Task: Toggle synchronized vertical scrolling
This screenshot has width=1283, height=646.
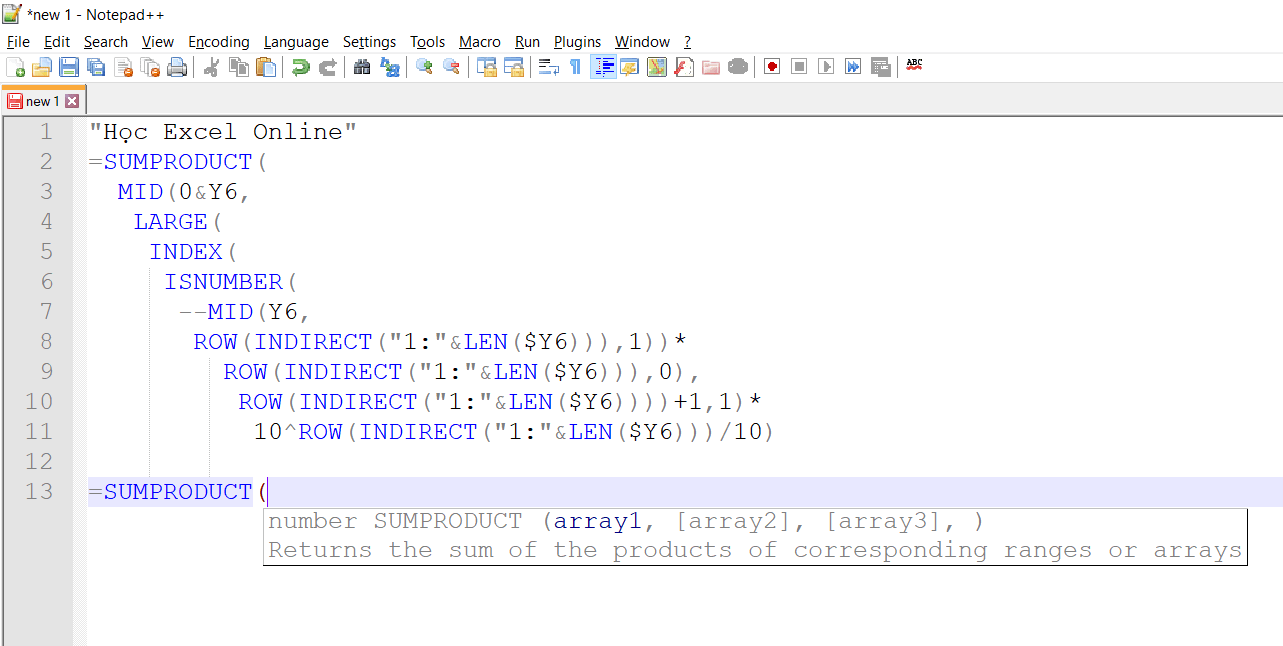Action: click(x=486, y=67)
